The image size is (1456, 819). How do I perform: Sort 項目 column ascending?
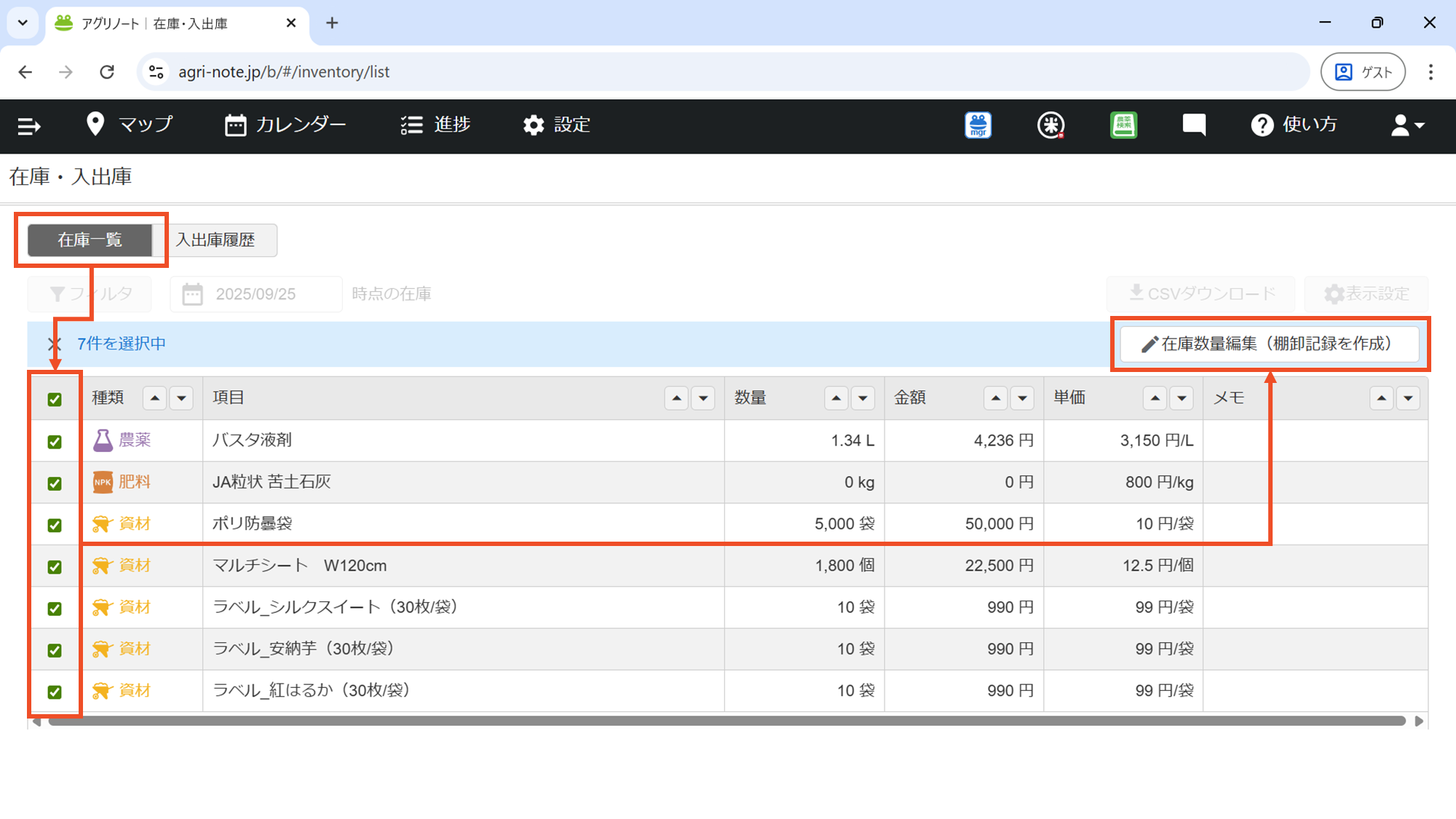pos(676,398)
